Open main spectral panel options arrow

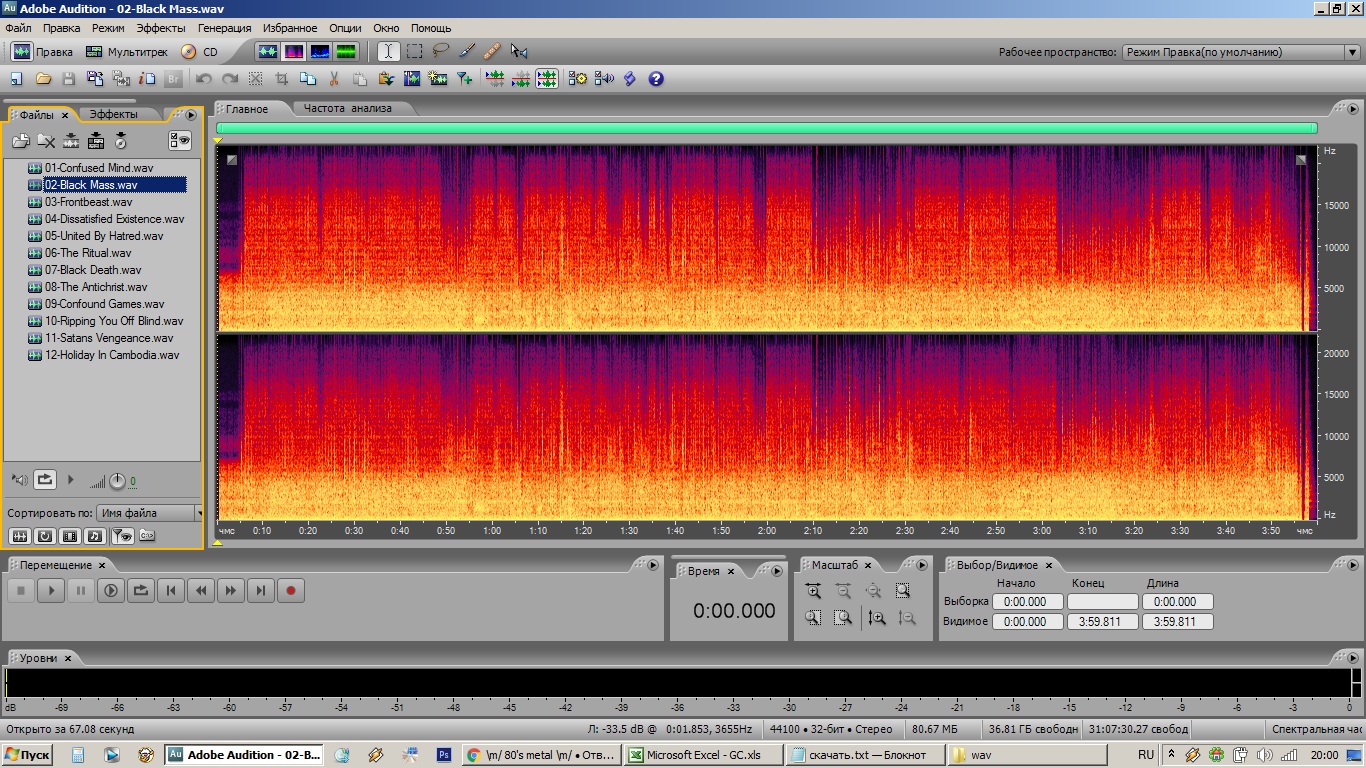(x=1352, y=109)
